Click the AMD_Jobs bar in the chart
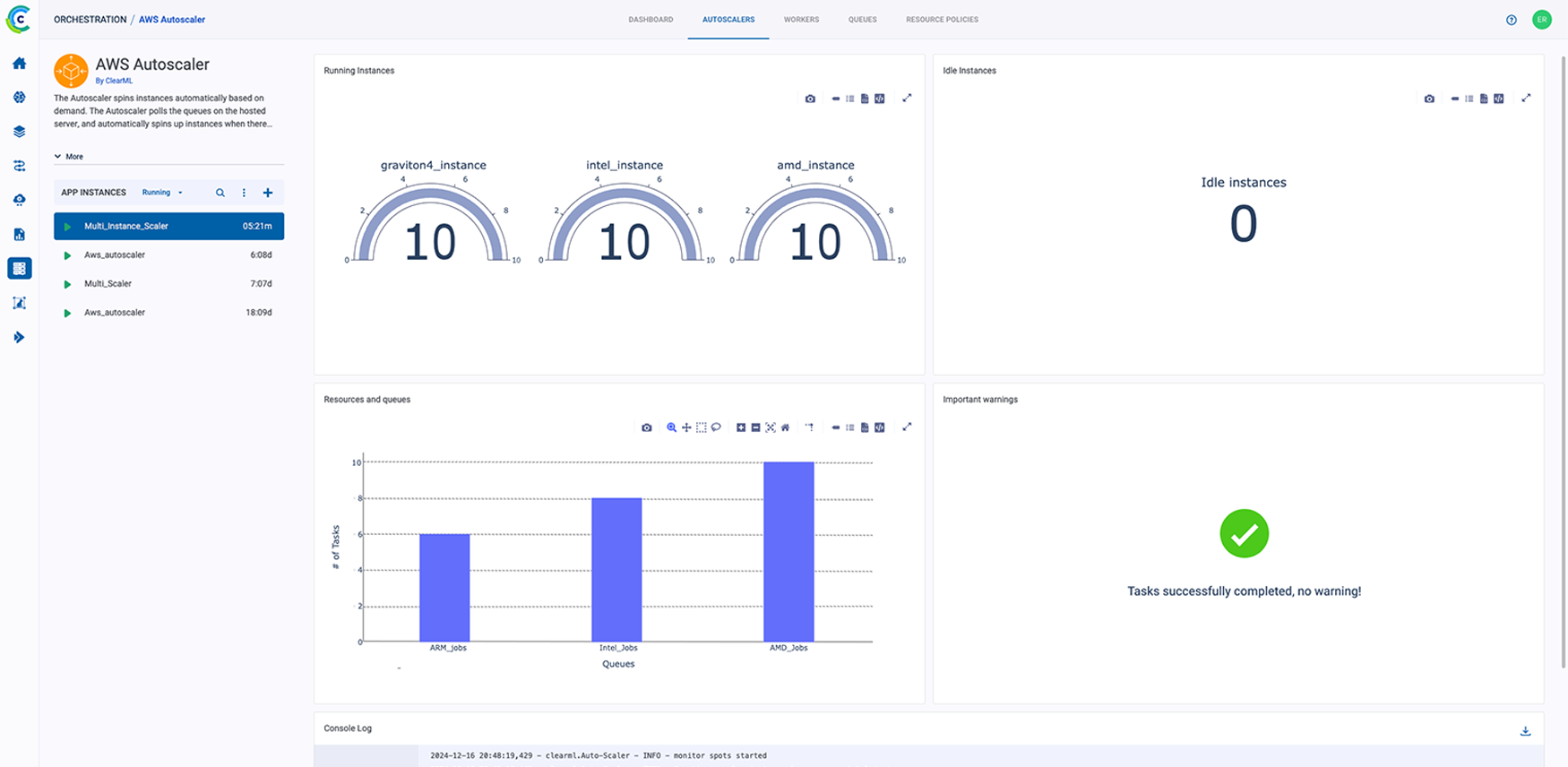The height and width of the screenshot is (767, 1568). click(788, 551)
